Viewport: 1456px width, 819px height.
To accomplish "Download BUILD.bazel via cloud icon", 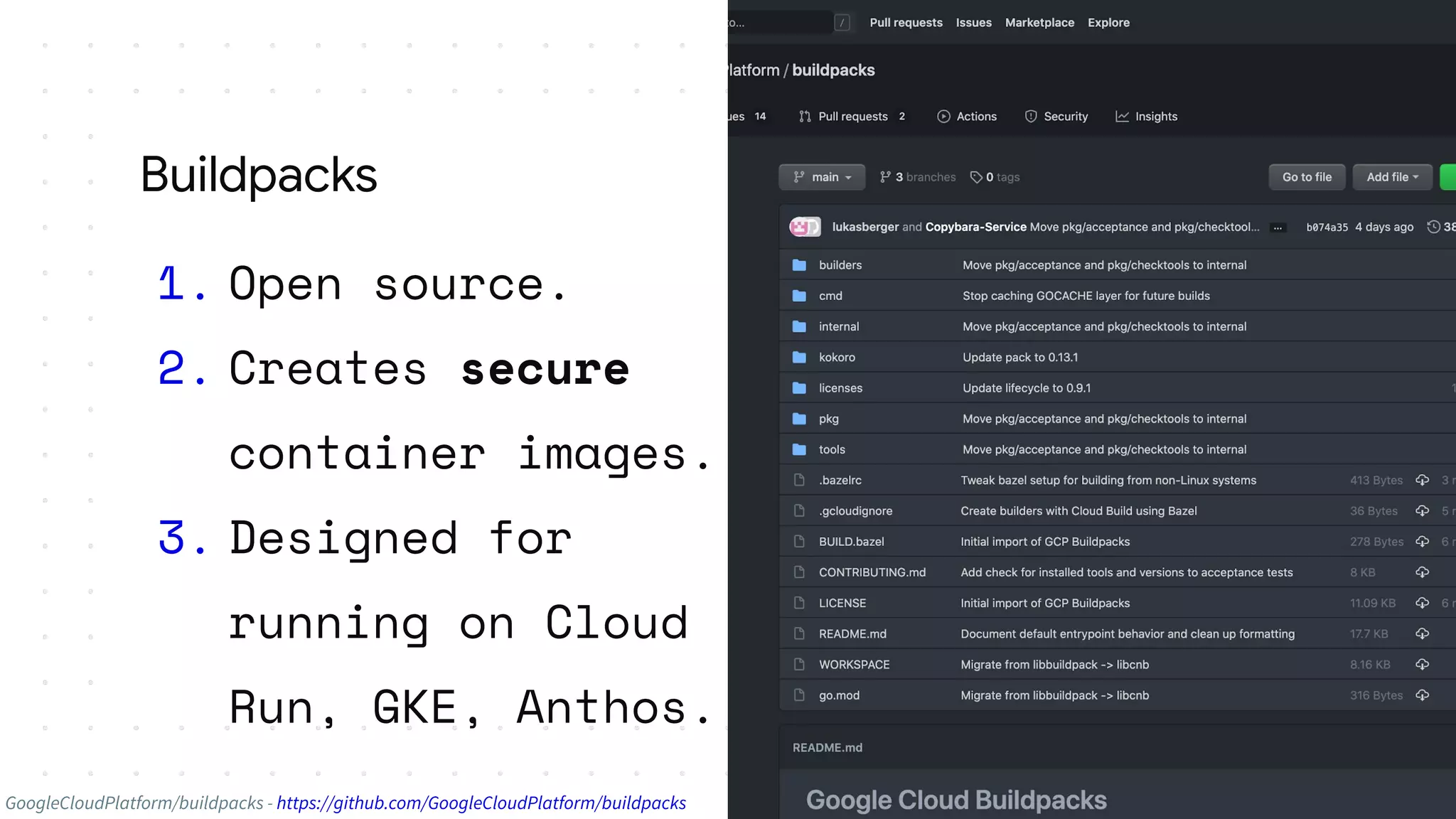I will (x=1422, y=542).
